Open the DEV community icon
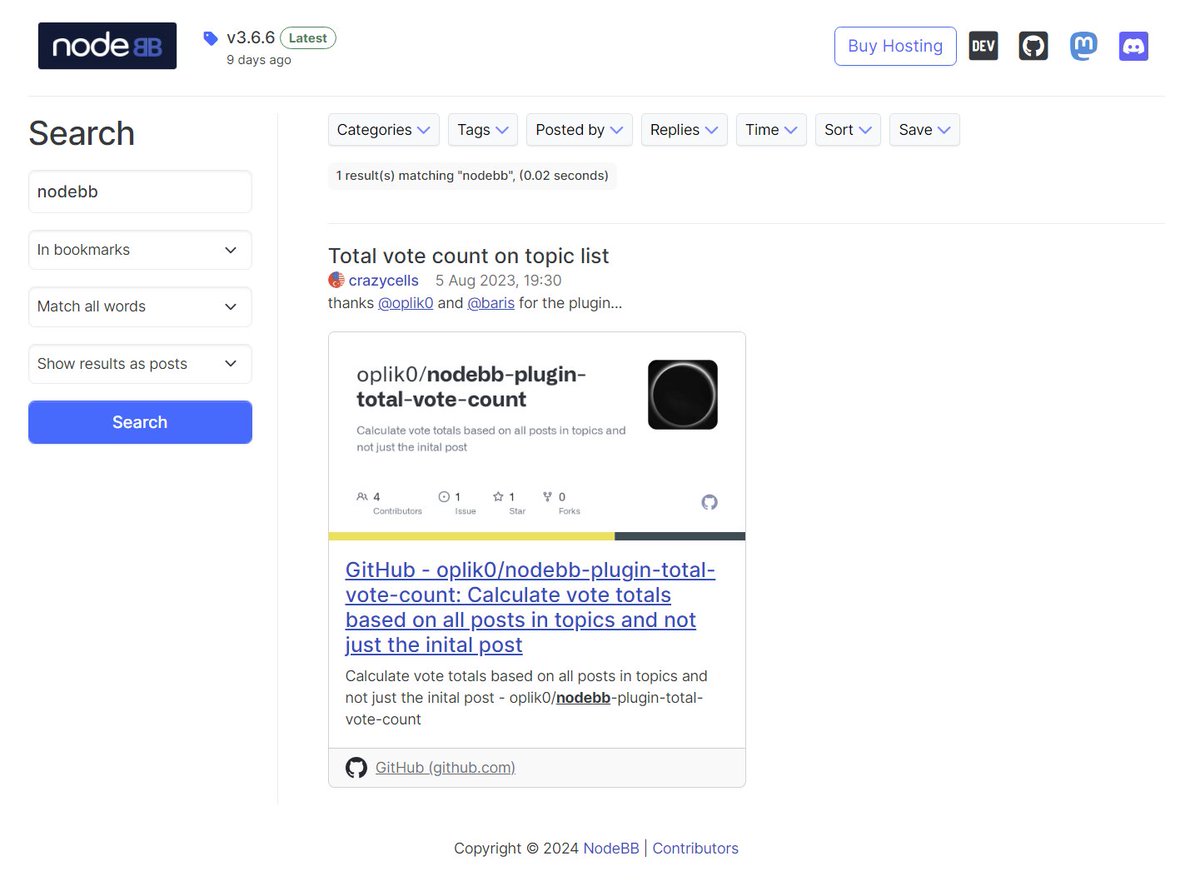1200x896 pixels. point(984,46)
